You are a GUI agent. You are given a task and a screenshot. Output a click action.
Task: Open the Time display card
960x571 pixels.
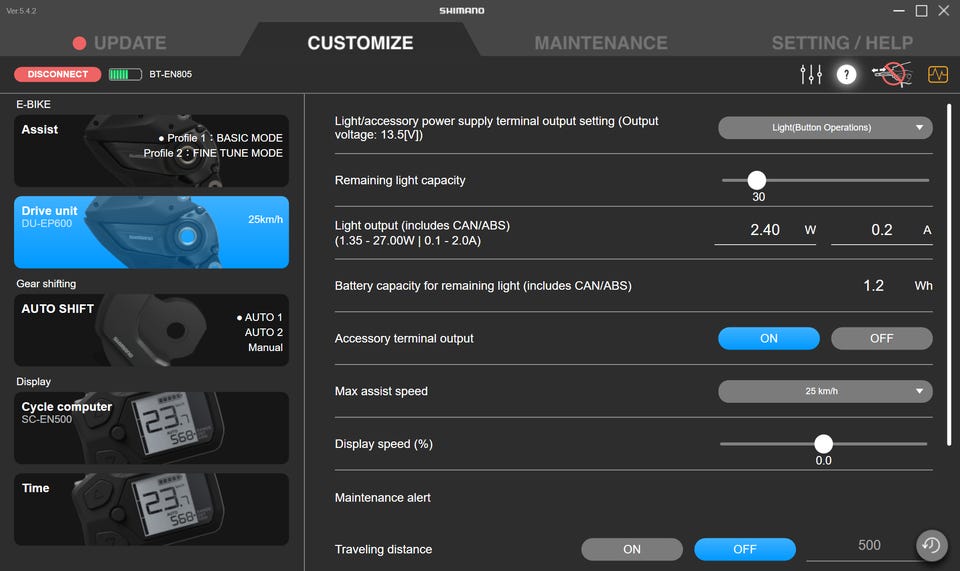(151, 509)
